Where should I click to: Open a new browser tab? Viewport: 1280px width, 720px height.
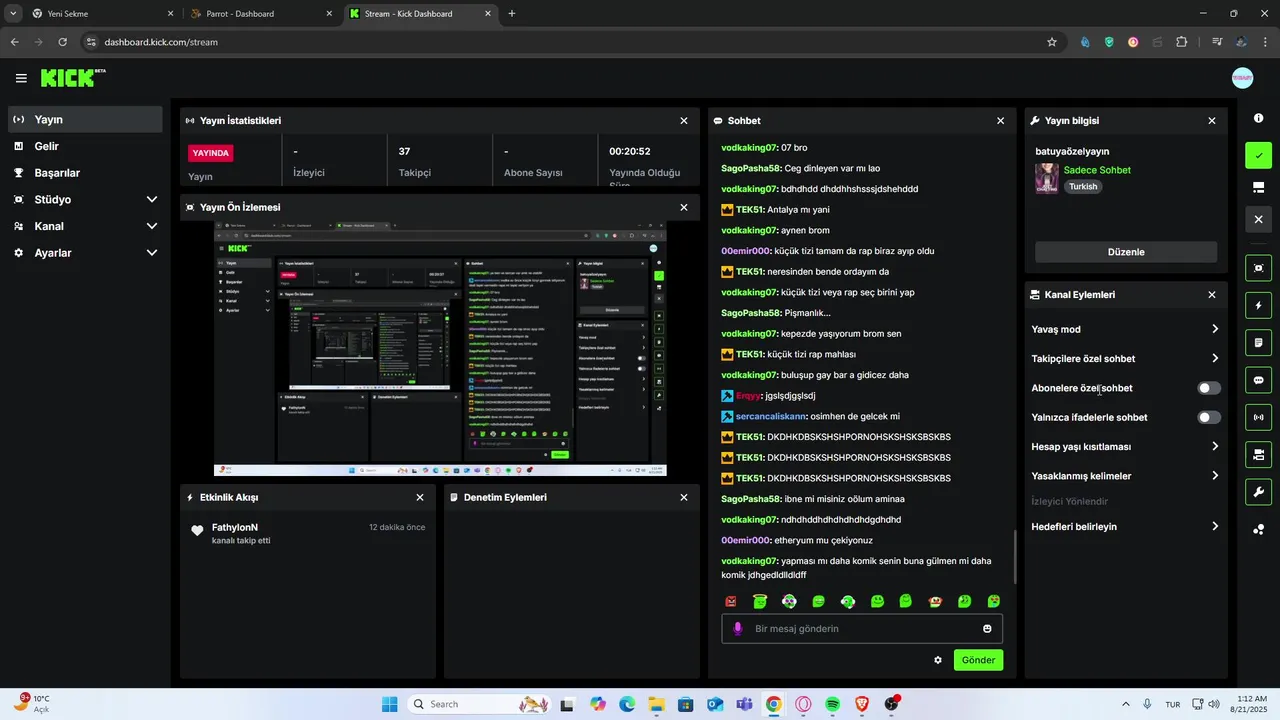point(512,14)
